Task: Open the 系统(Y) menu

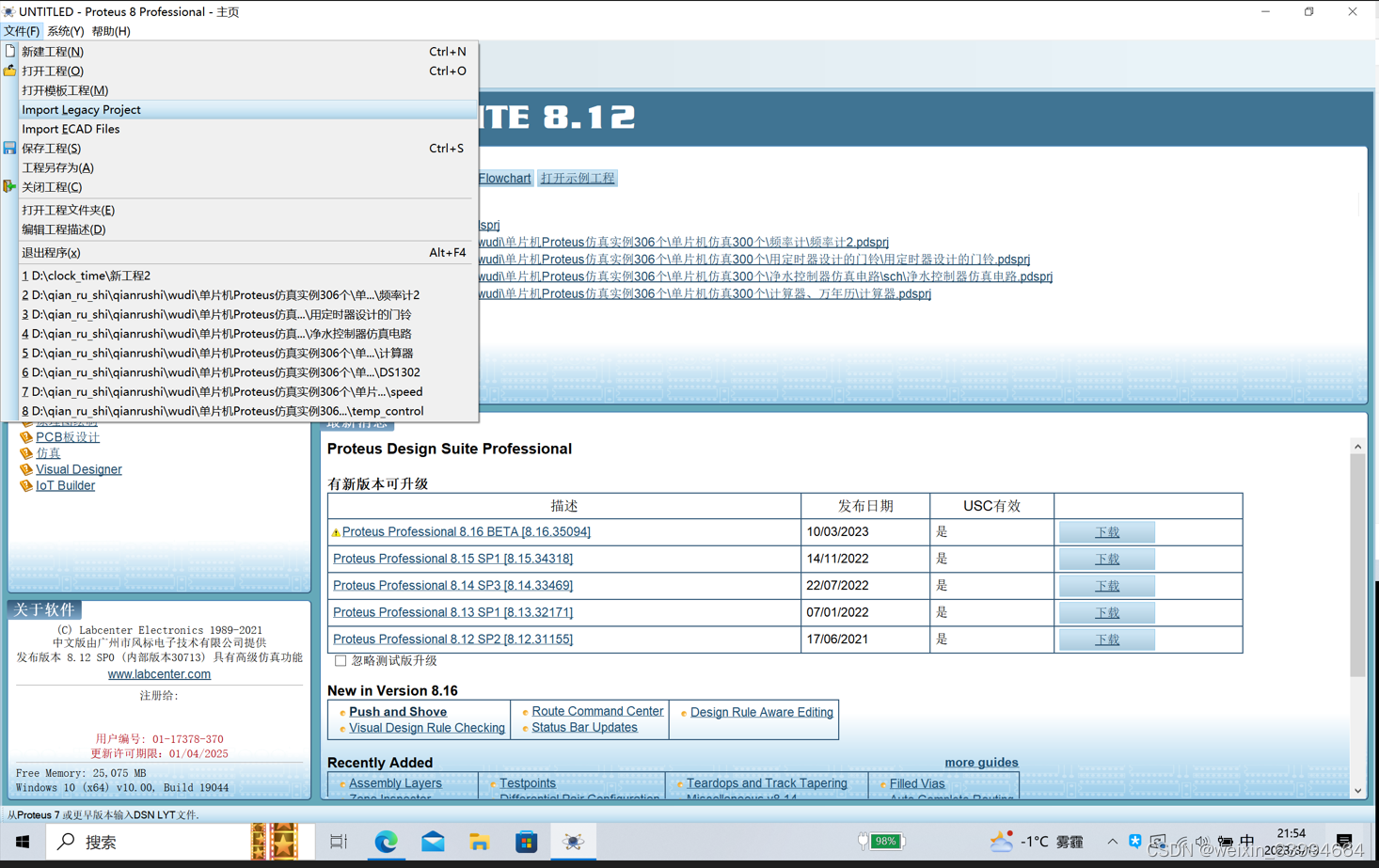Action: 66,31
